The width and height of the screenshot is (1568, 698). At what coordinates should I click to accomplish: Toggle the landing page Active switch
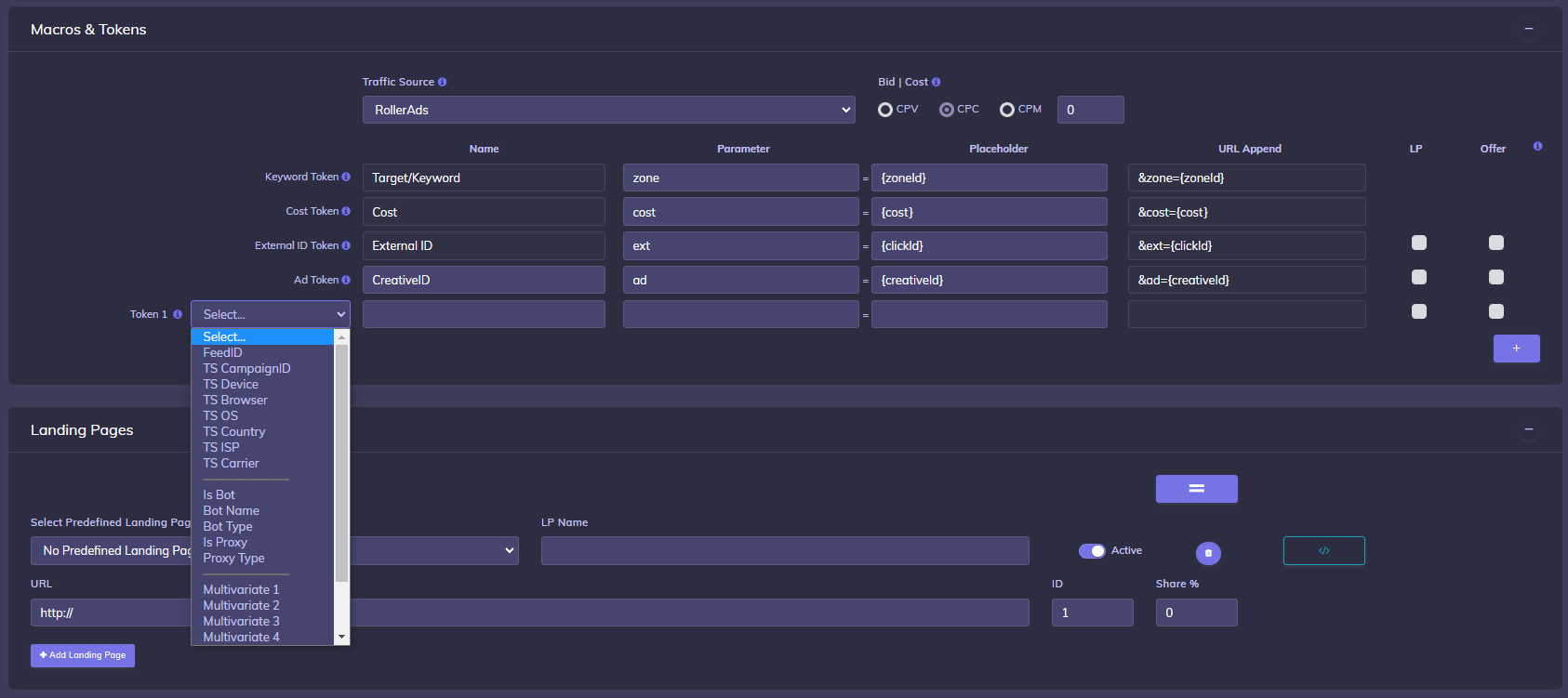1092,551
